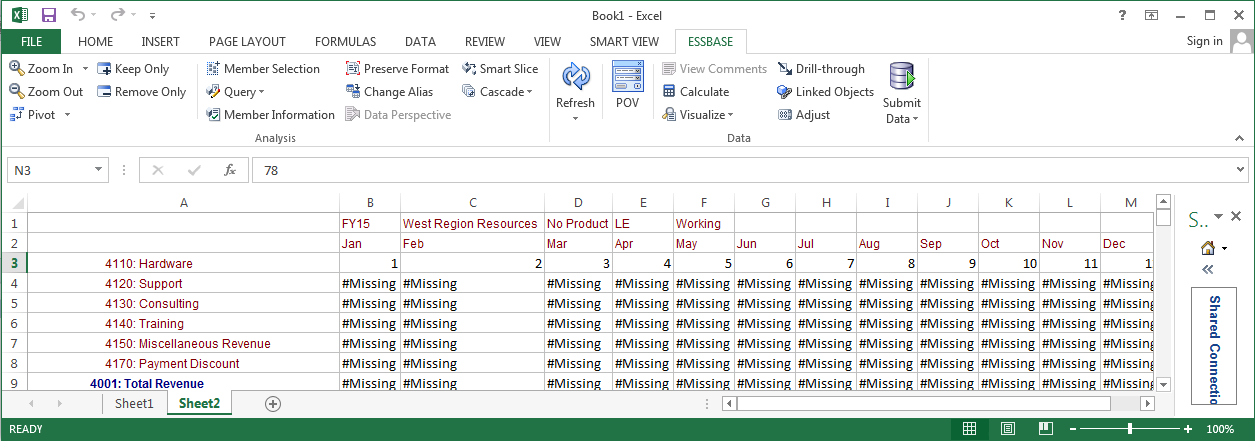Viewport: 1255px width, 441px height.
Task: Switch to the FORMULAS tab
Action: tap(345, 41)
